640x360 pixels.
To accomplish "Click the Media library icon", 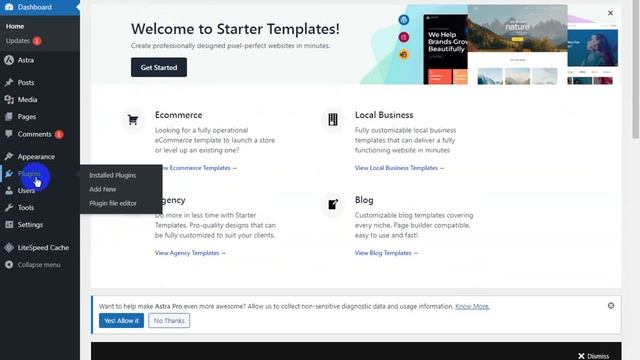I will point(9,100).
